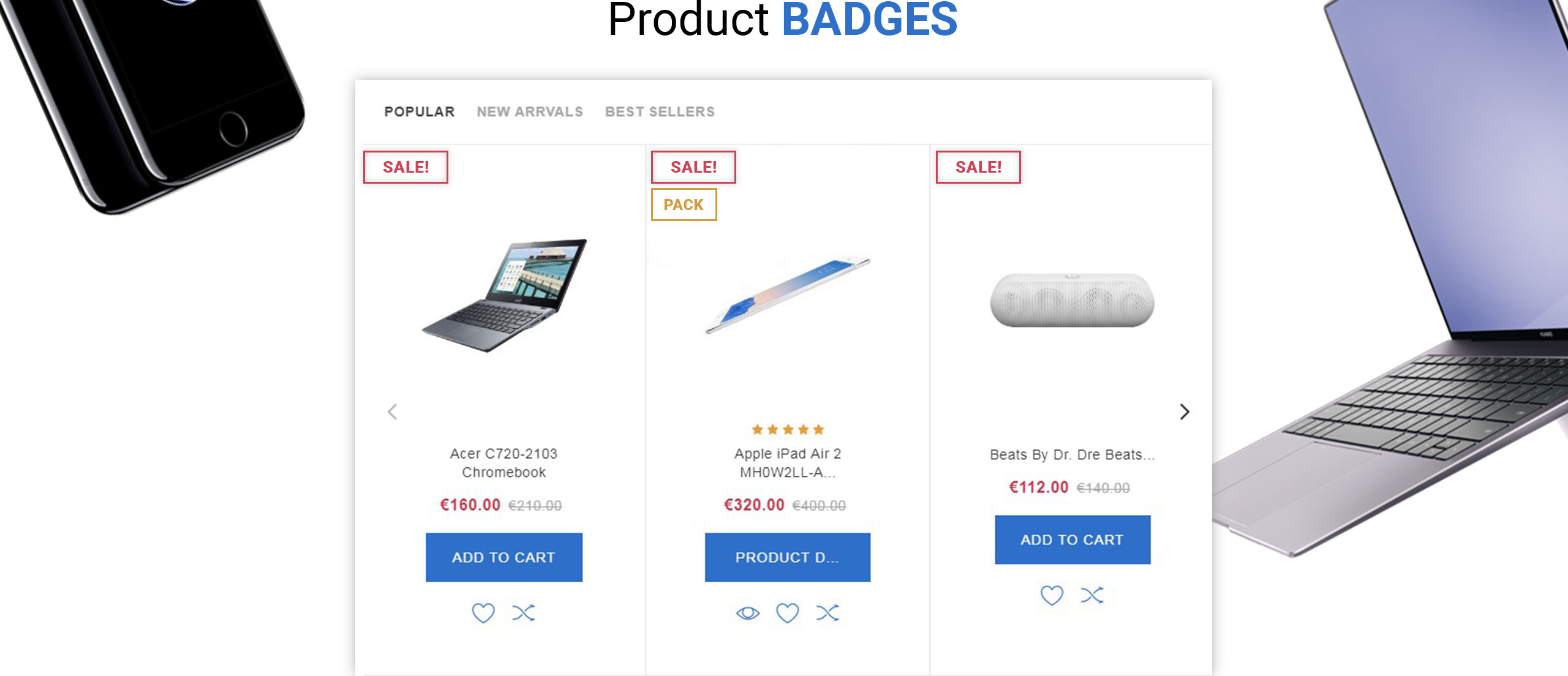The width and height of the screenshot is (1568, 676).
Task: Open the Beats By Dr. Dre Beats link
Action: (1072, 455)
